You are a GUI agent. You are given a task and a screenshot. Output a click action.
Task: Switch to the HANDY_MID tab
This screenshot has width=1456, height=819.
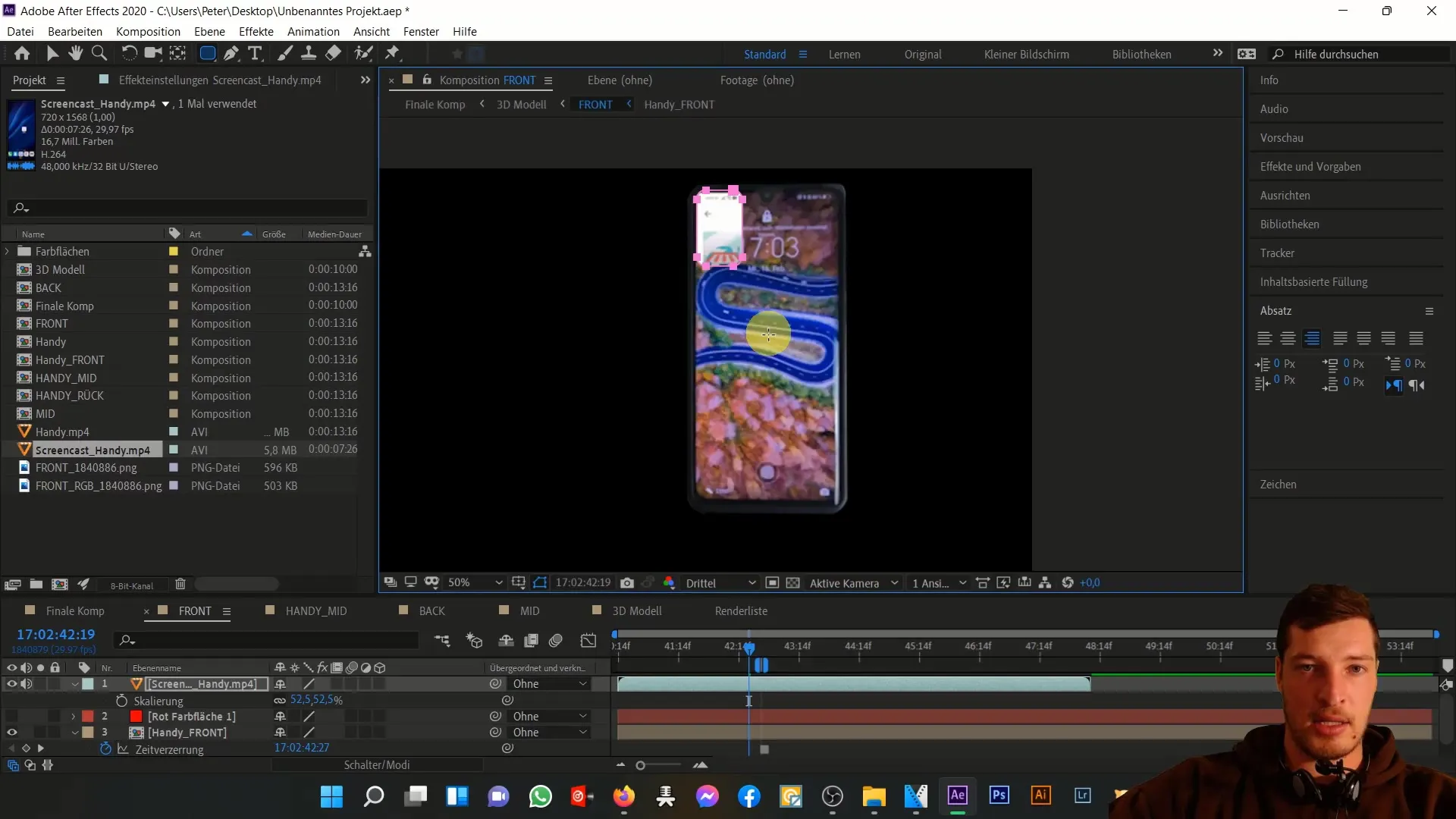coord(315,610)
